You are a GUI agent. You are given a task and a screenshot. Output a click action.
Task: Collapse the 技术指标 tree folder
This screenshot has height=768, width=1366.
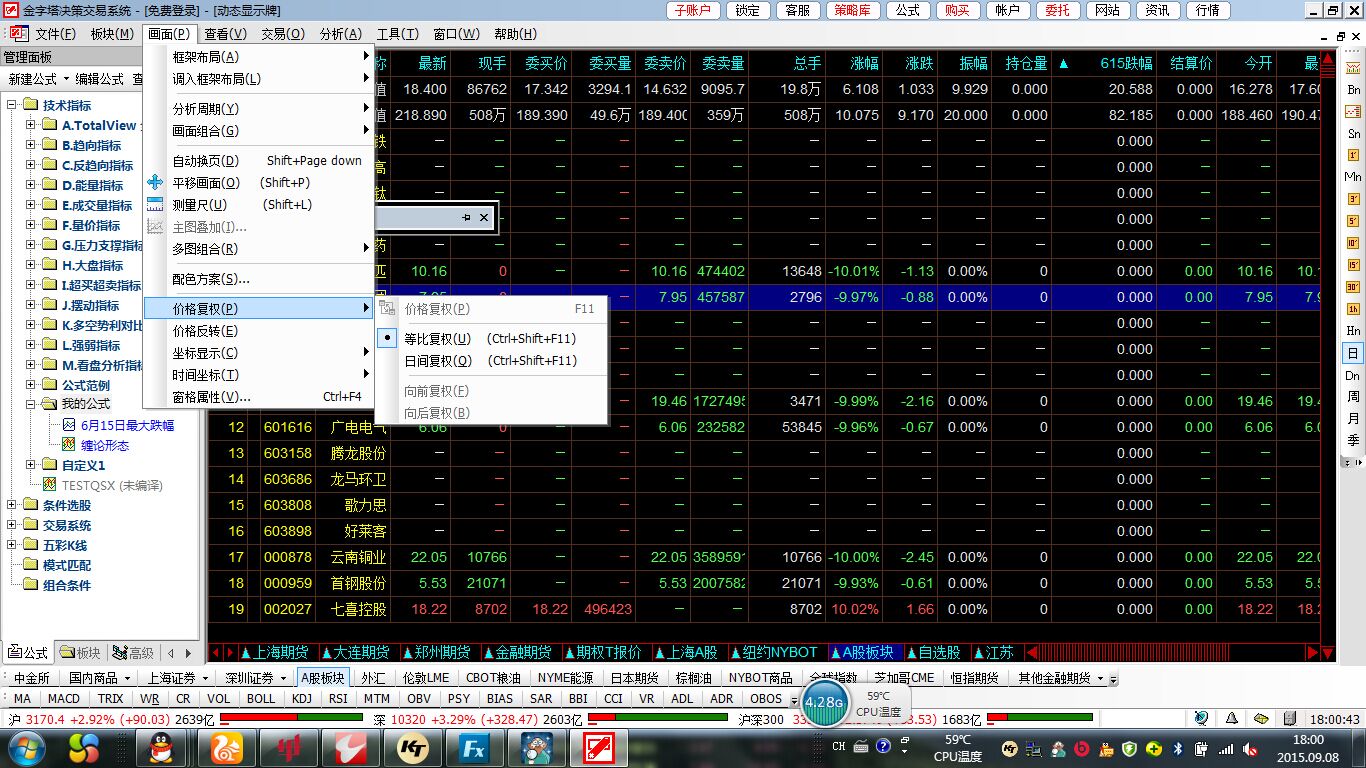(x=12, y=106)
